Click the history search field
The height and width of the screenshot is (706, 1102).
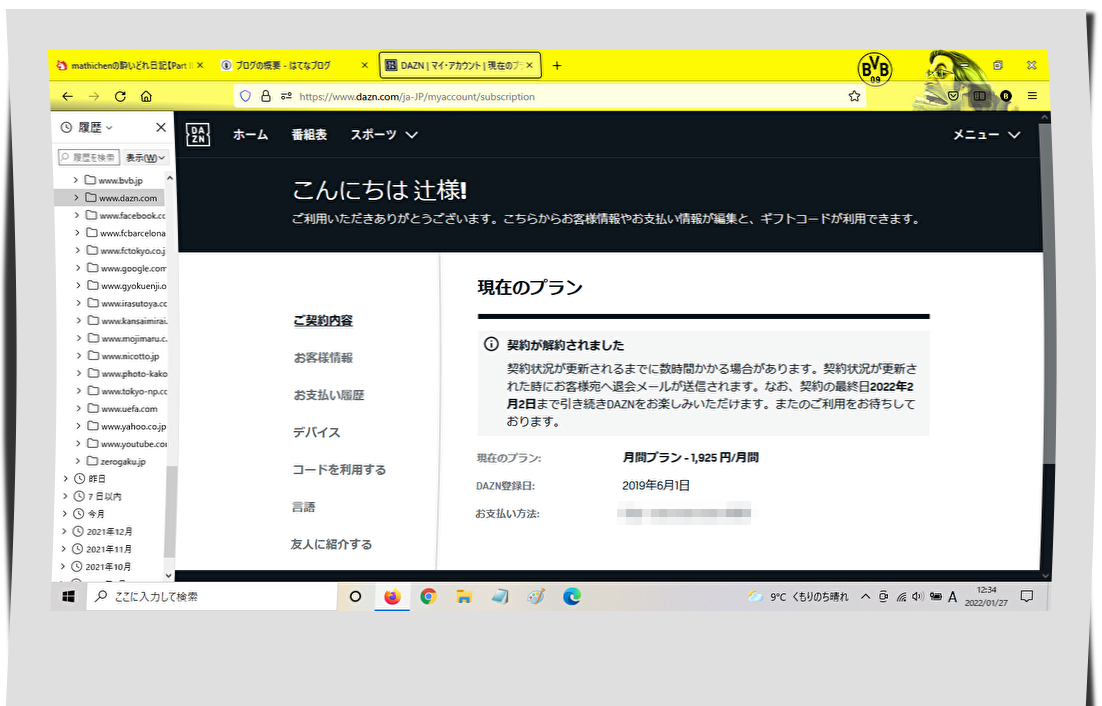[x=89, y=157]
